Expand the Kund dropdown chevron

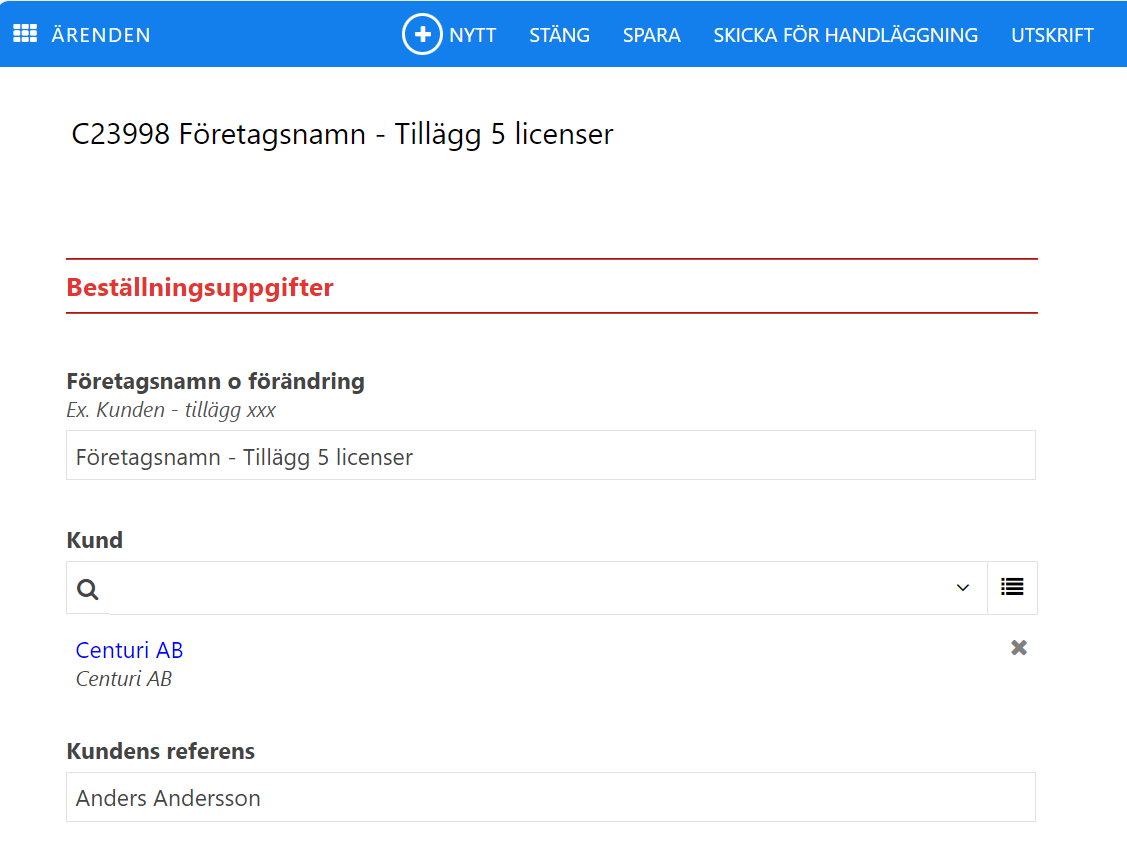pos(962,588)
